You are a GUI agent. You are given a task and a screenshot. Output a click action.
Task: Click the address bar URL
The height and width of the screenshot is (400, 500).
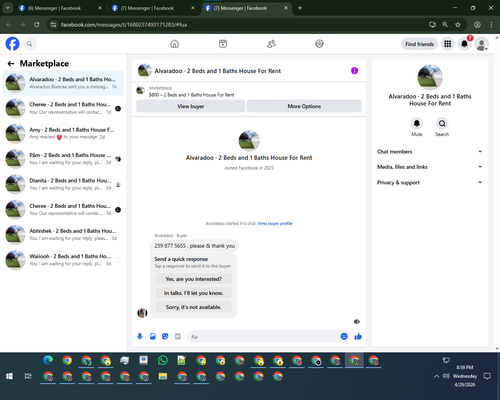(124, 25)
